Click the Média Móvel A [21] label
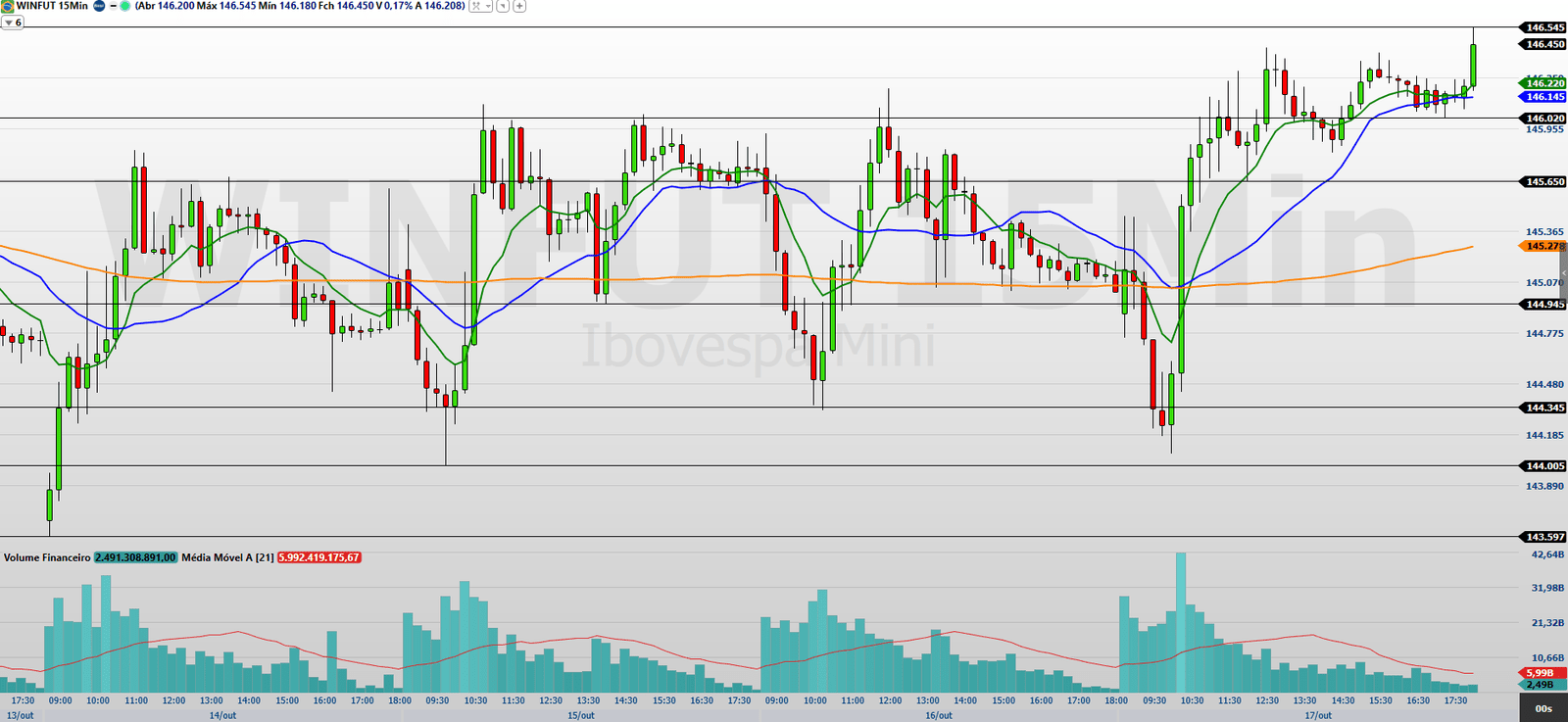Image resolution: width=1568 pixels, height=722 pixels. [x=227, y=557]
